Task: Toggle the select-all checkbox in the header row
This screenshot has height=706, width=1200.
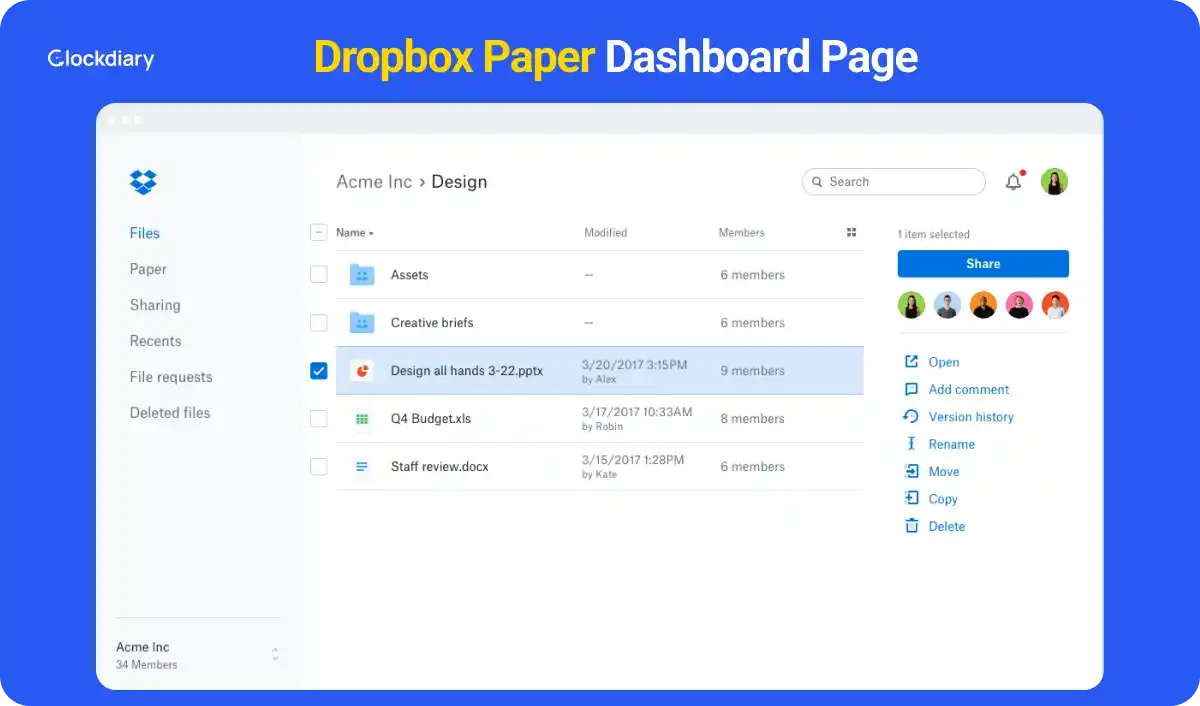Action: (x=318, y=232)
